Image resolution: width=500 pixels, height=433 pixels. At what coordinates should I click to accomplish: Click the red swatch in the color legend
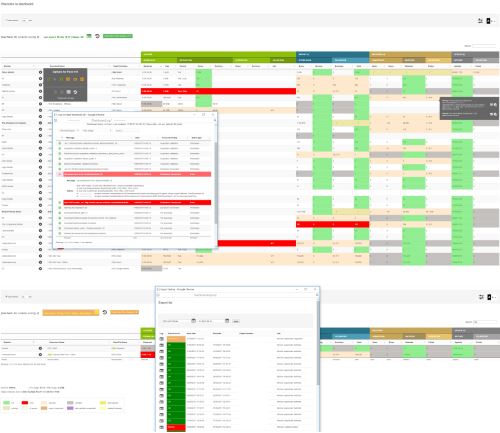click(25, 403)
